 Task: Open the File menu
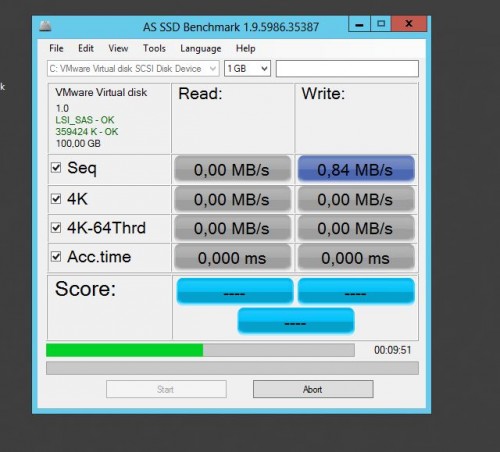(56, 48)
